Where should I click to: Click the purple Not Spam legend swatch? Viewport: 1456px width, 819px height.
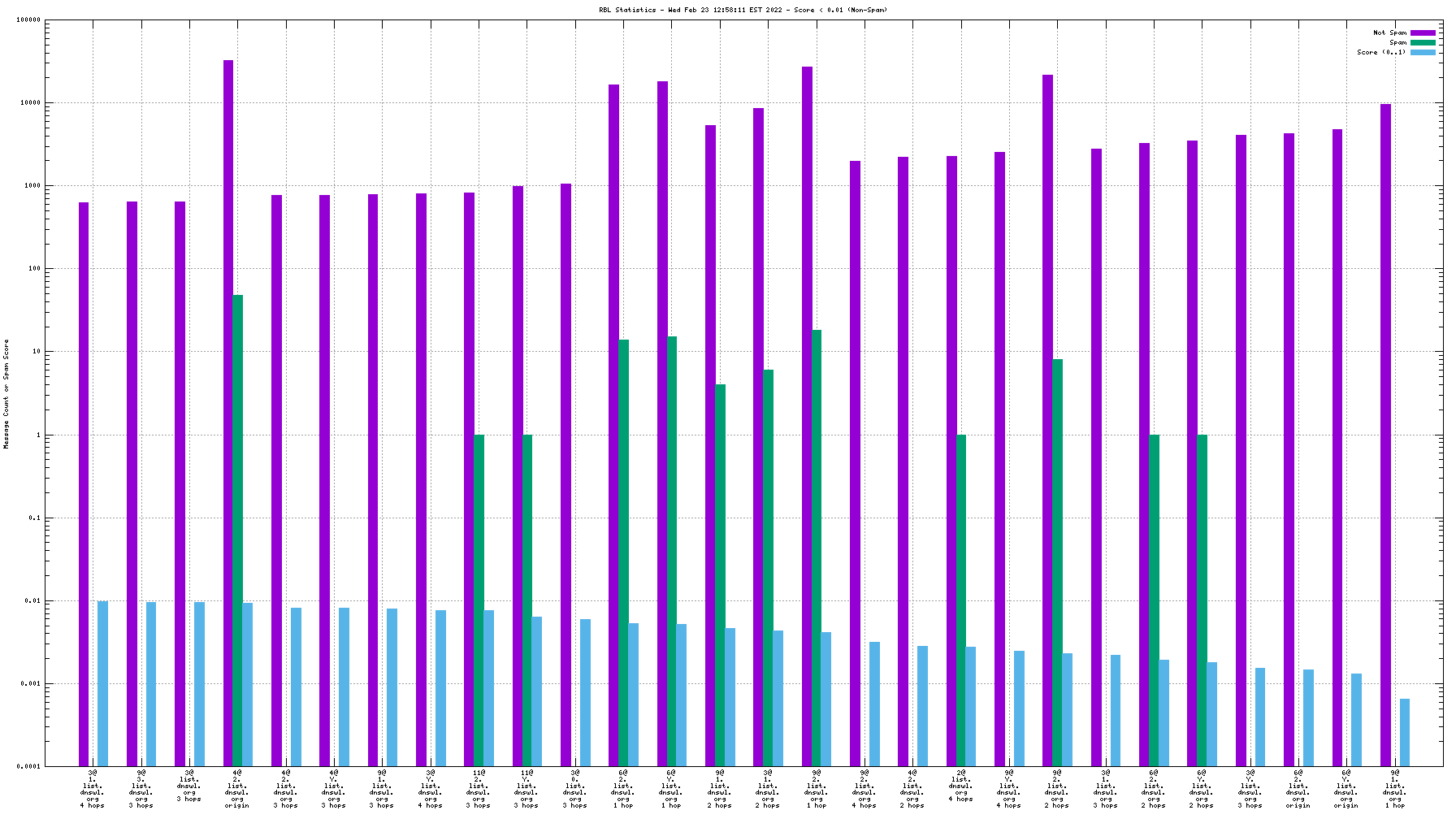[x=1422, y=33]
